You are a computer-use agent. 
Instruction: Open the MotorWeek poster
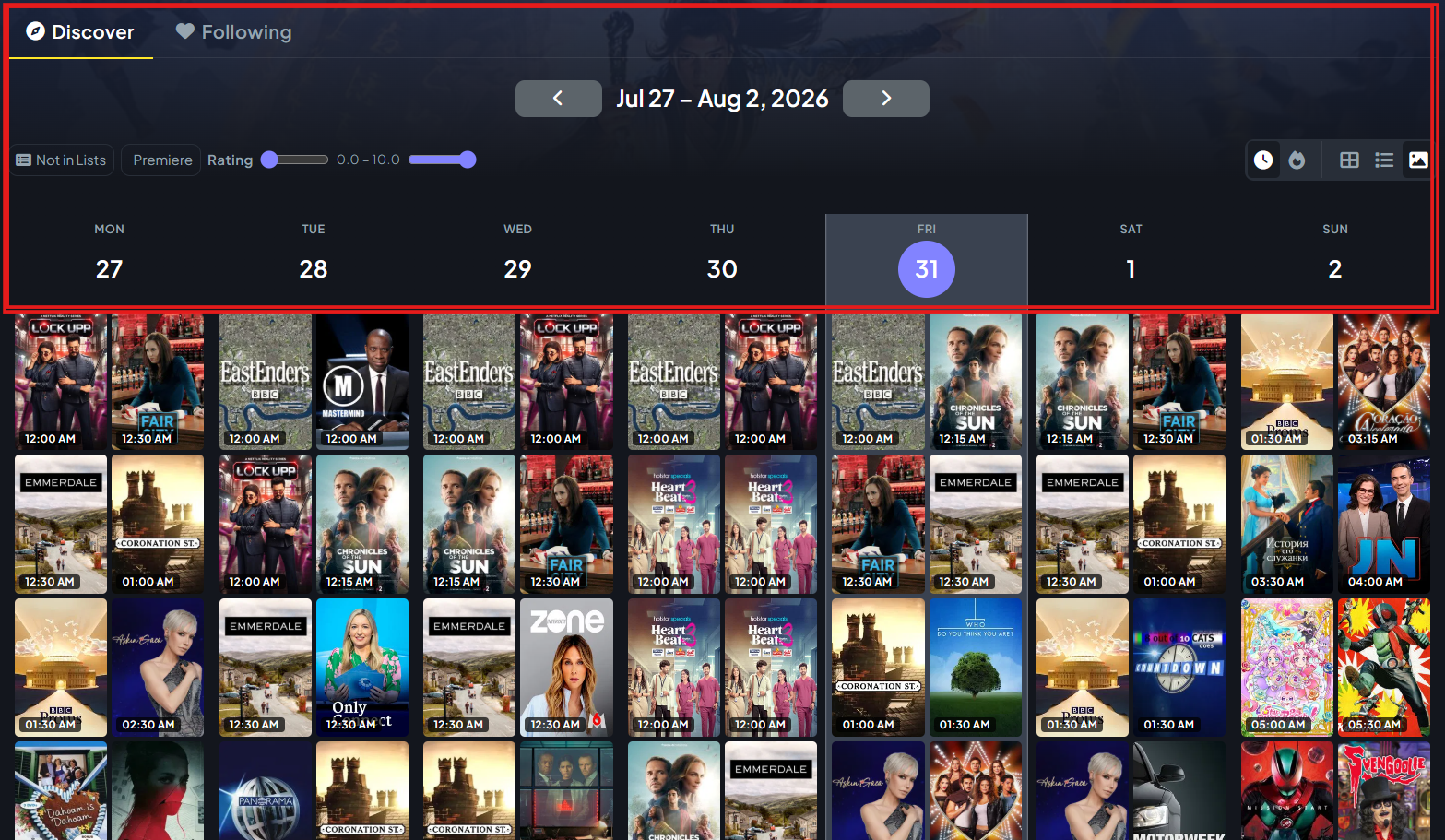click(x=1179, y=791)
